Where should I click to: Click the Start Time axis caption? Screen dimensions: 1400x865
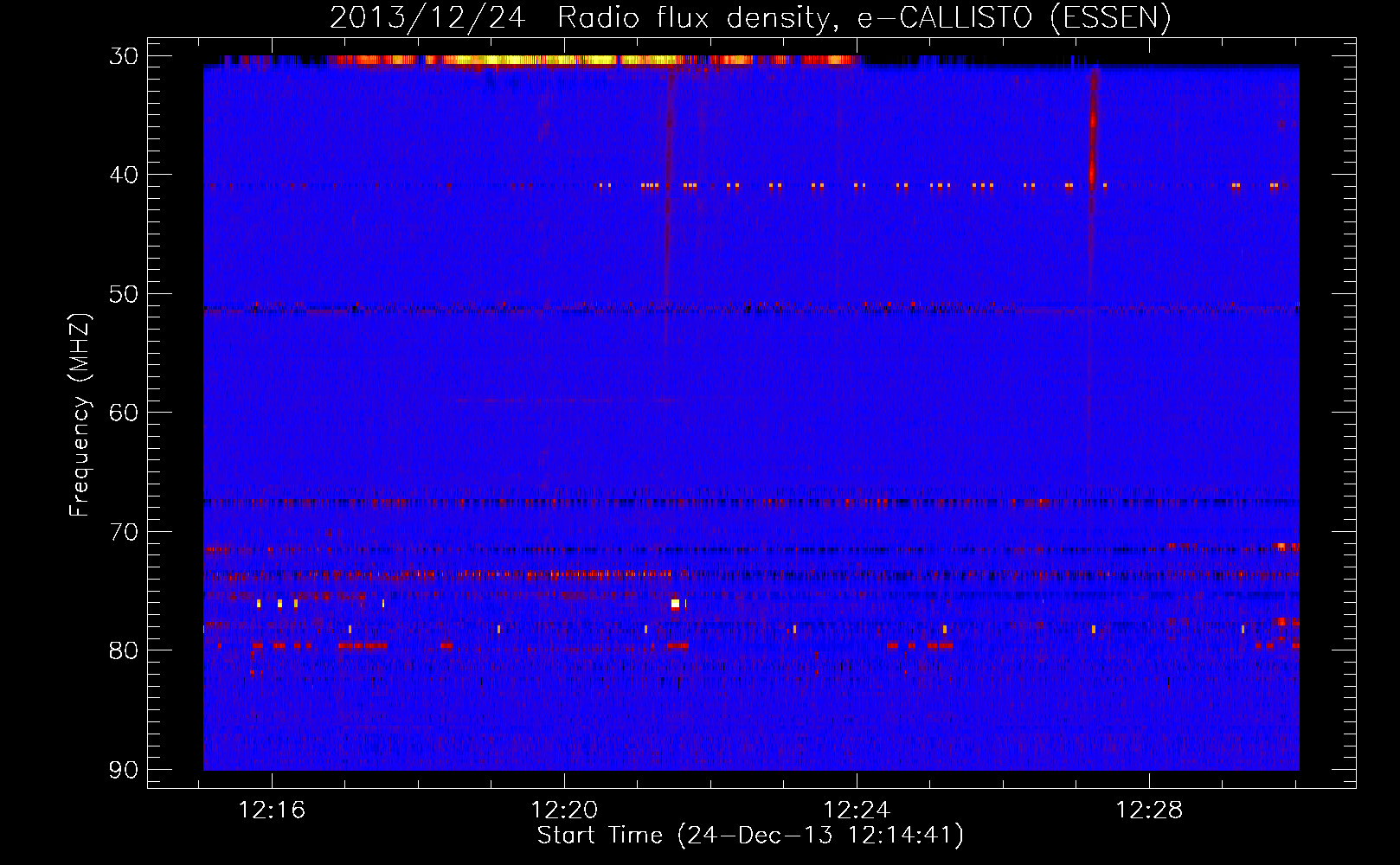(750, 836)
